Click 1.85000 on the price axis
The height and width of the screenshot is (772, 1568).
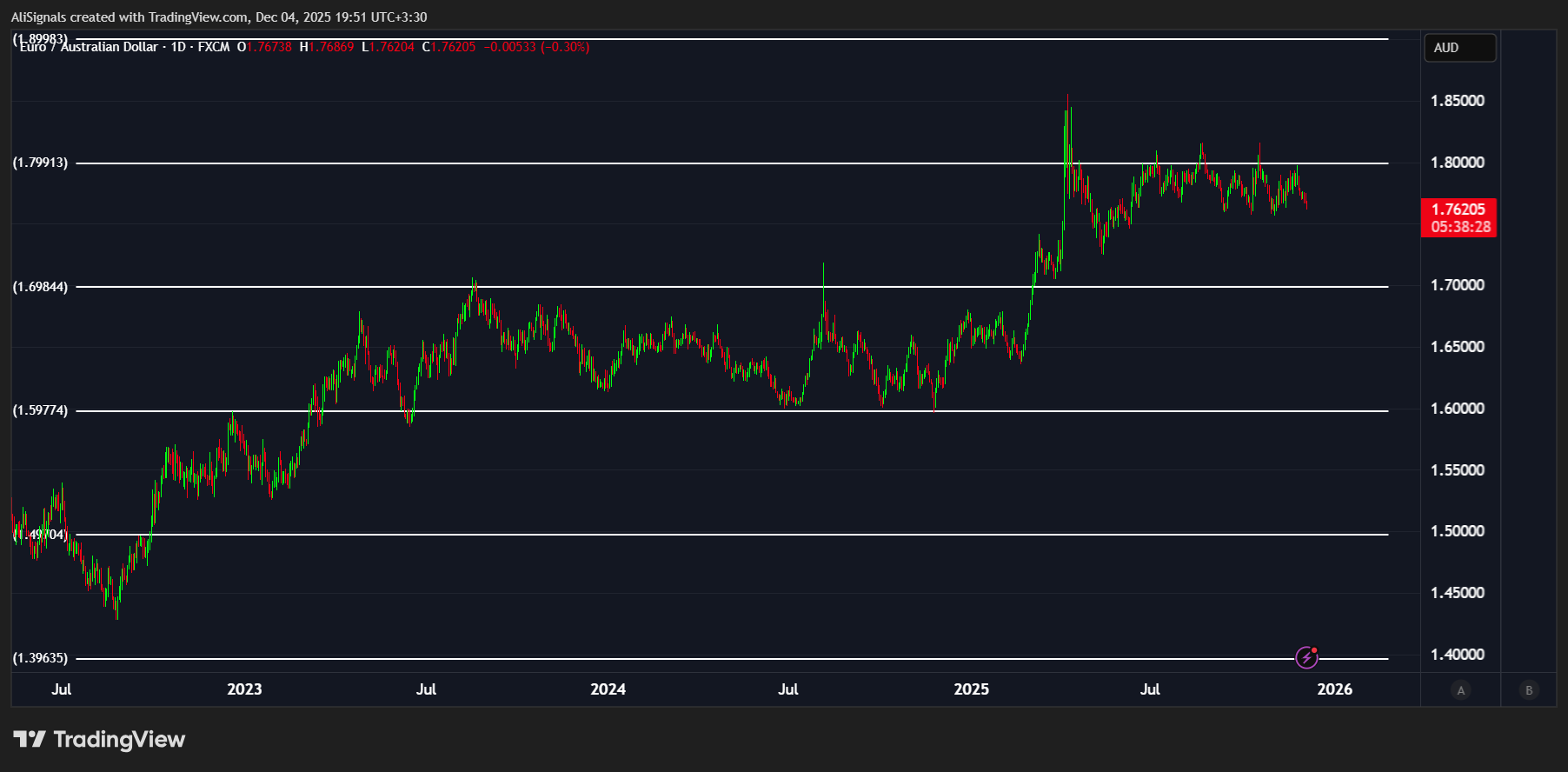(x=1458, y=101)
